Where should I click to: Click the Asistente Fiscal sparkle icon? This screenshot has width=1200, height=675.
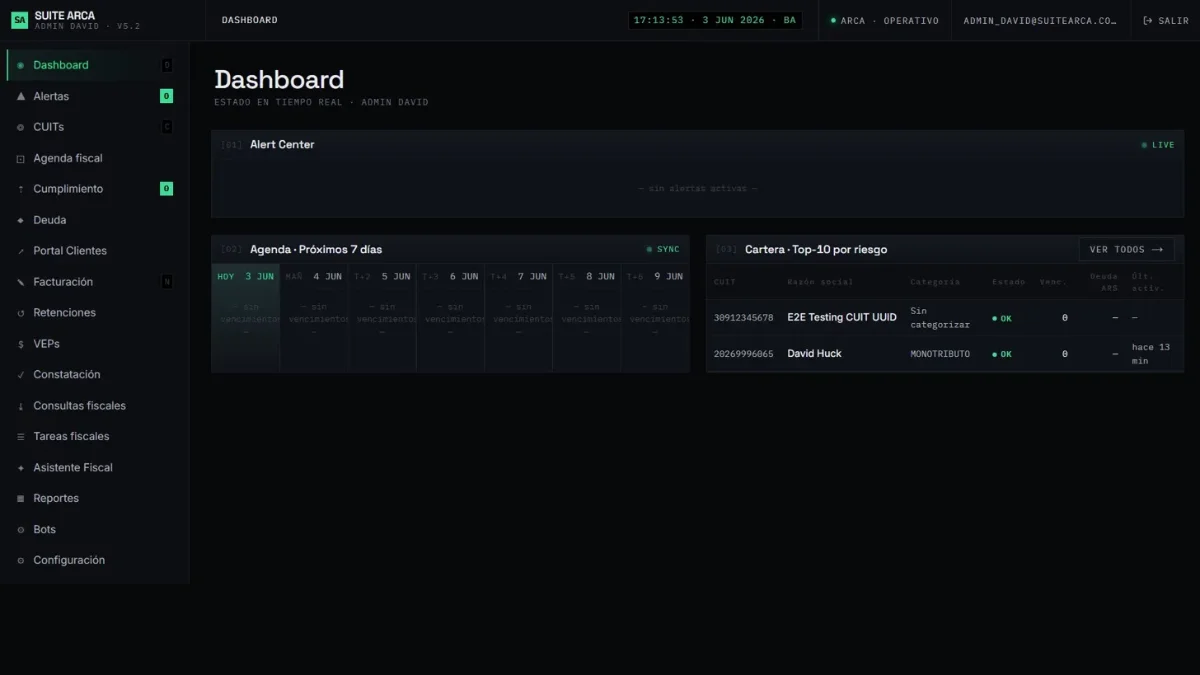(x=21, y=468)
